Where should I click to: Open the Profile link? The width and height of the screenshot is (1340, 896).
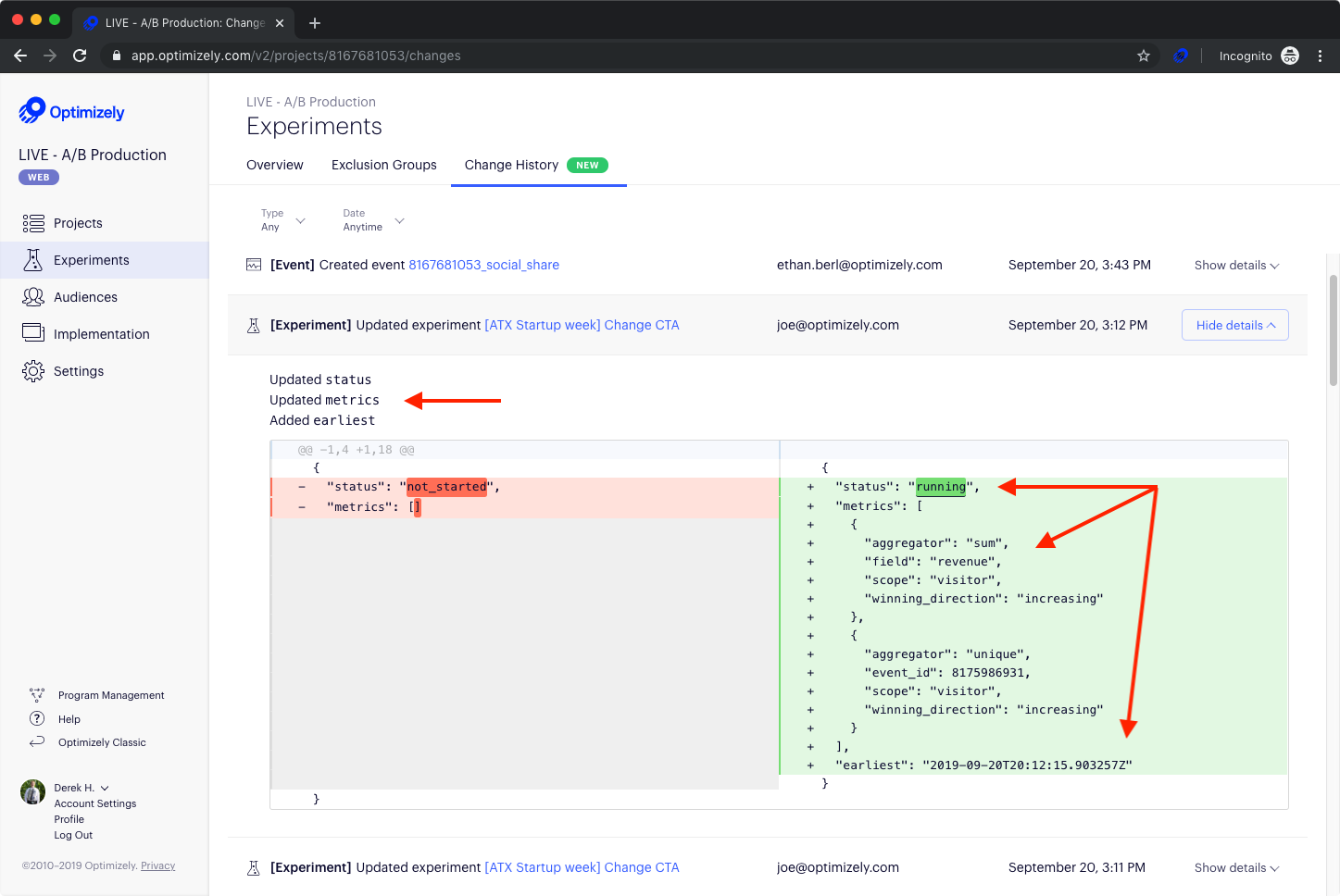69,819
